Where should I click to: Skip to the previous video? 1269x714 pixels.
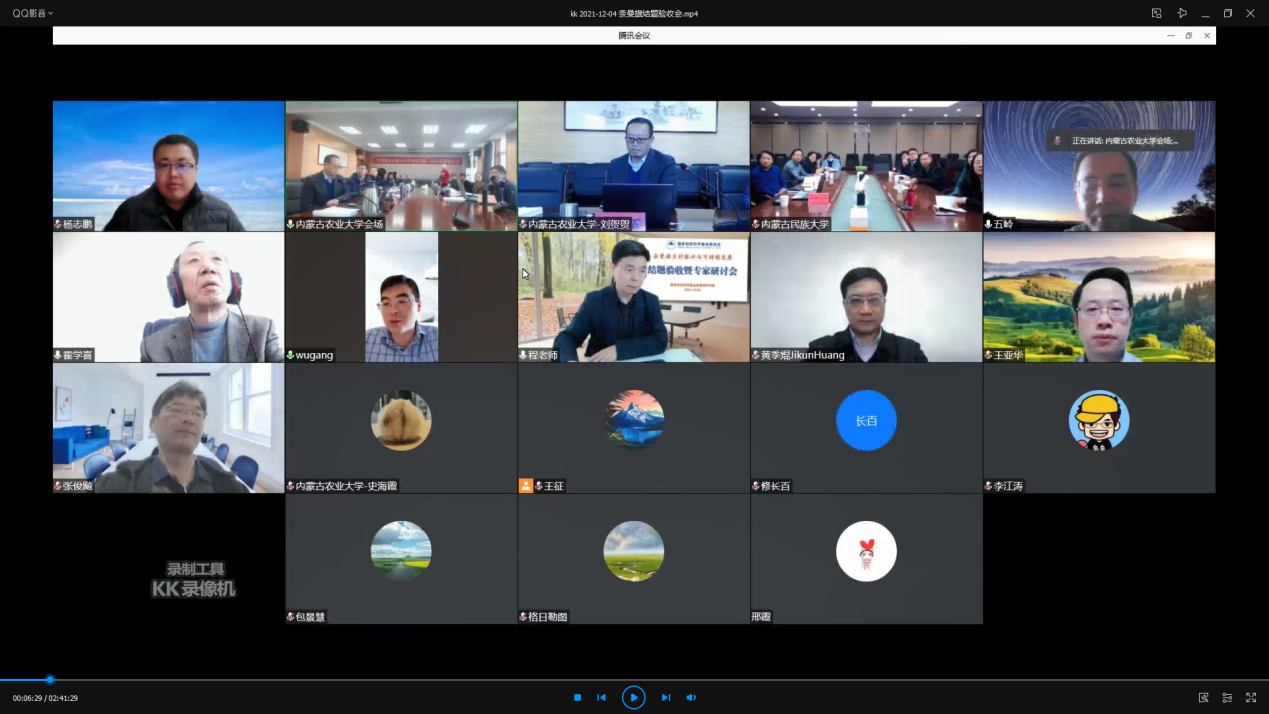[x=601, y=697]
